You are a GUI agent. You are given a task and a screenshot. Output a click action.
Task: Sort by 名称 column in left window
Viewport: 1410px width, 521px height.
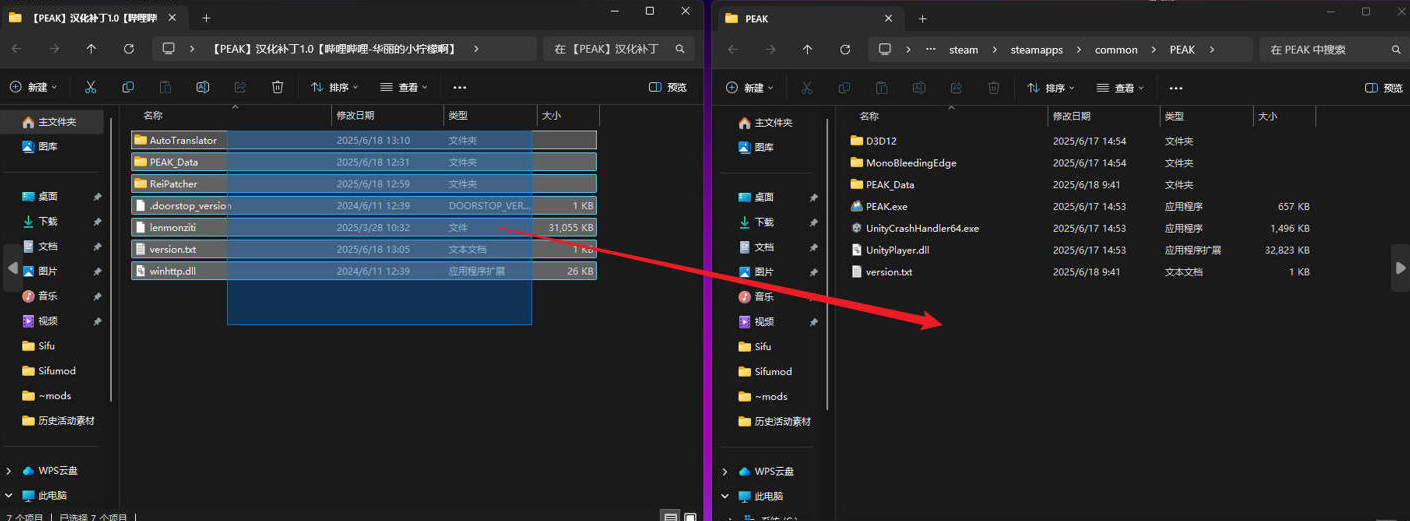tap(153, 116)
